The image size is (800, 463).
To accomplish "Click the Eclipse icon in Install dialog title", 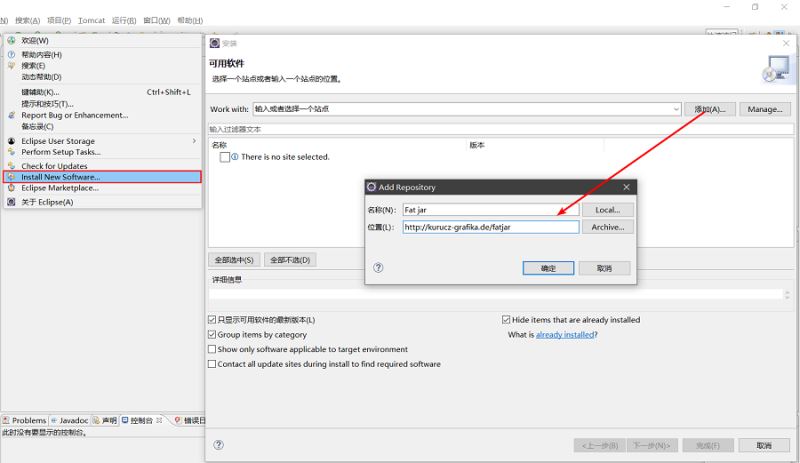I will pos(215,43).
